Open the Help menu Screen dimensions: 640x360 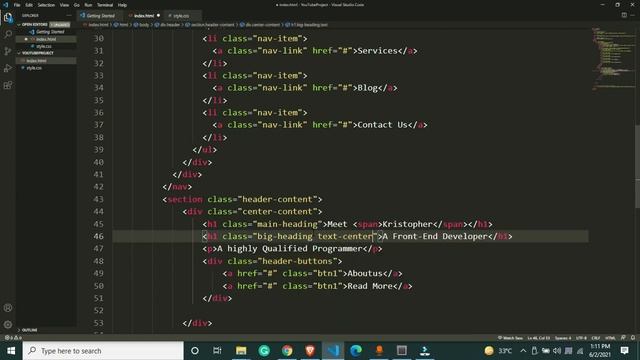122,5
